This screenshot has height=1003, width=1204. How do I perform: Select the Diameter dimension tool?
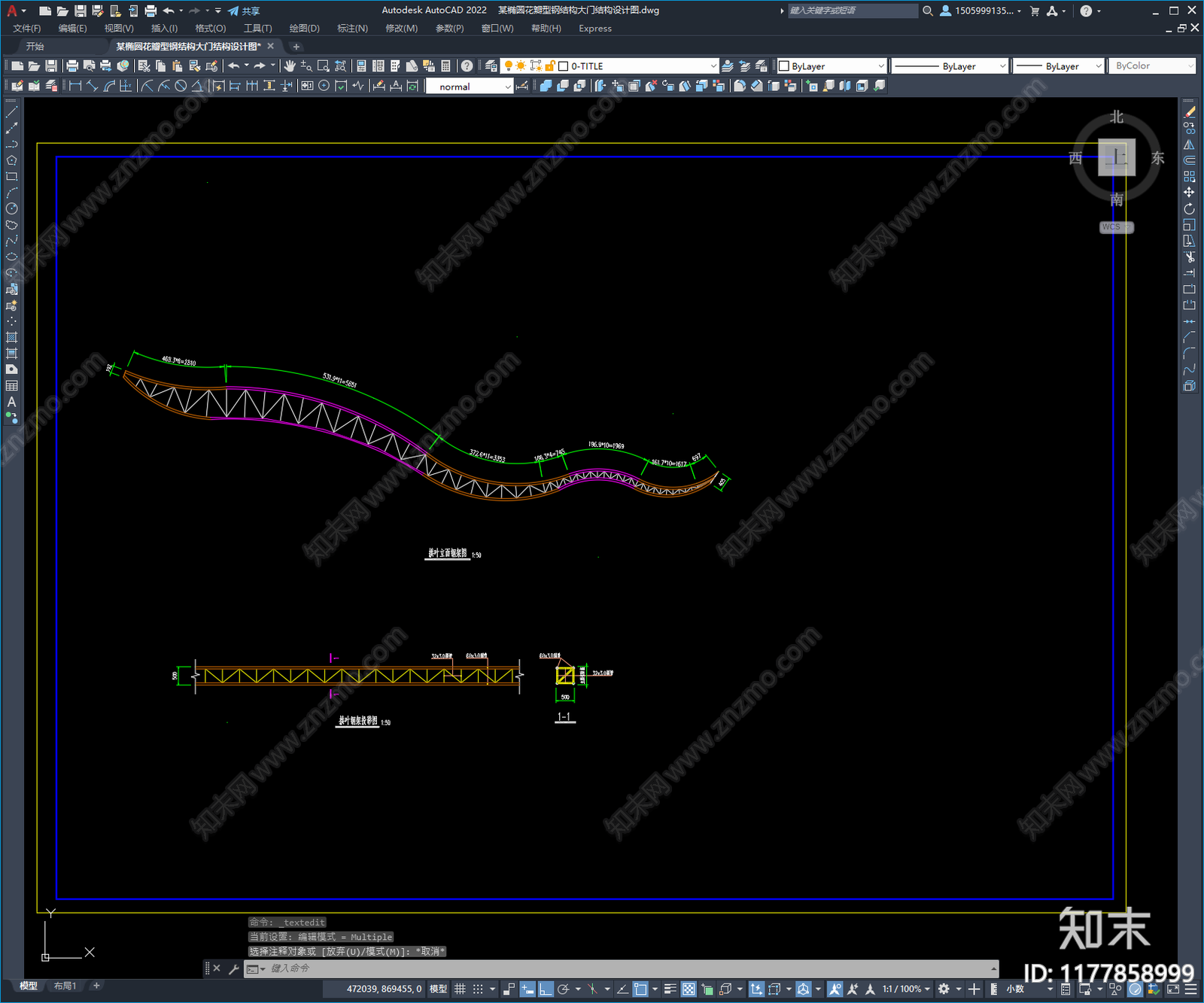(181, 86)
